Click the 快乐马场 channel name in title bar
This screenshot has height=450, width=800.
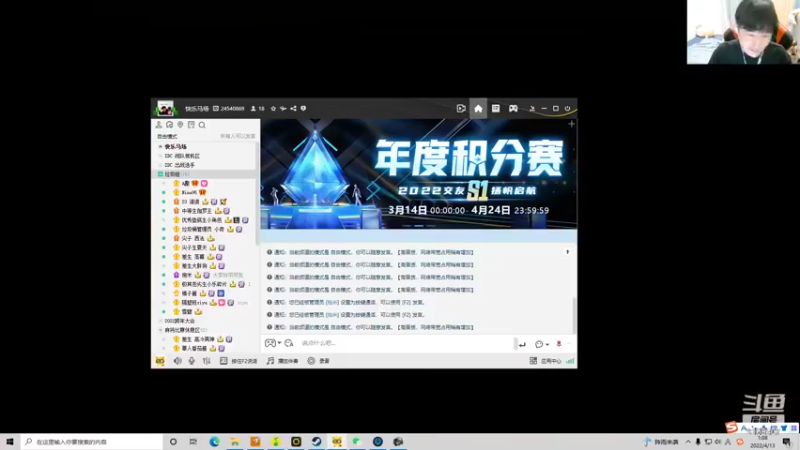[x=197, y=109]
